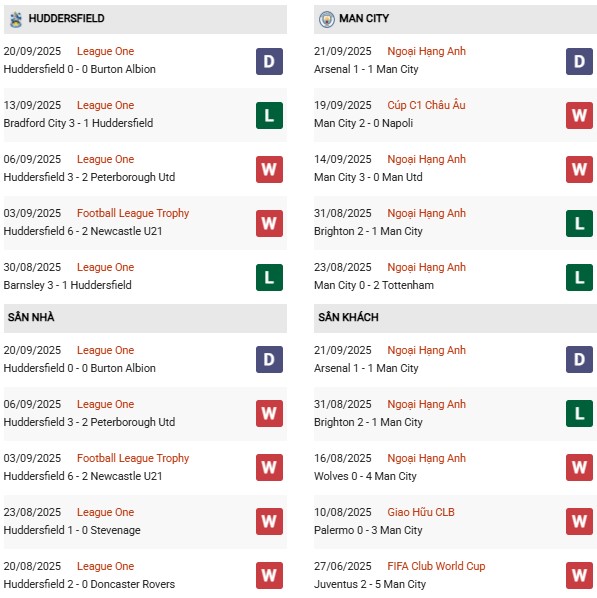
Task: Open the Football League Trophy link dated 03/09/2025 in the SÂN NHÀ section
Action: (x=133, y=458)
